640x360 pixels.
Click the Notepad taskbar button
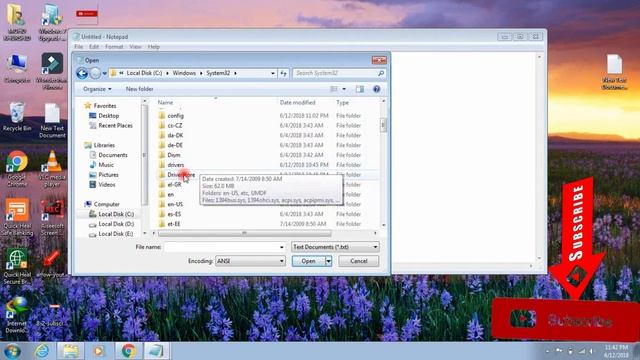[156, 351]
